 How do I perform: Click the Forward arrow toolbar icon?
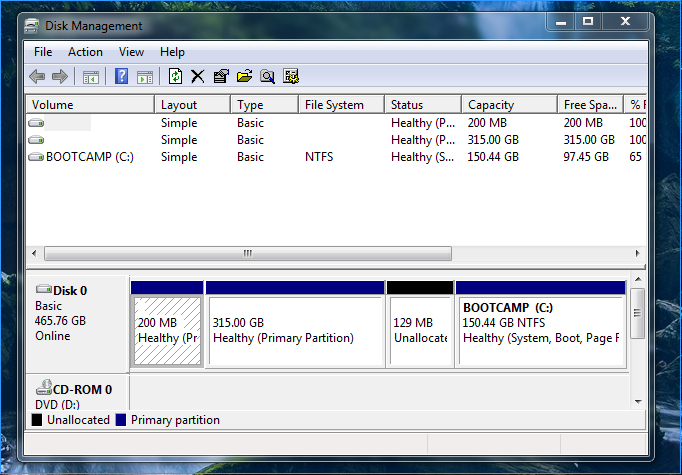pyautogui.click(x=60, y=77)
